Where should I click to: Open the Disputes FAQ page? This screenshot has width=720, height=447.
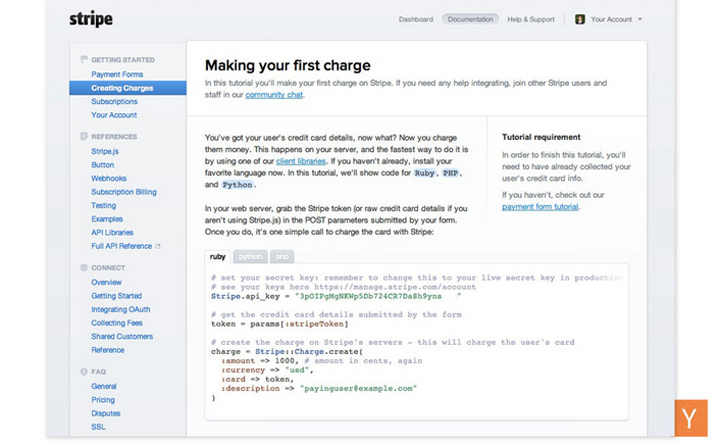point(106,413)
